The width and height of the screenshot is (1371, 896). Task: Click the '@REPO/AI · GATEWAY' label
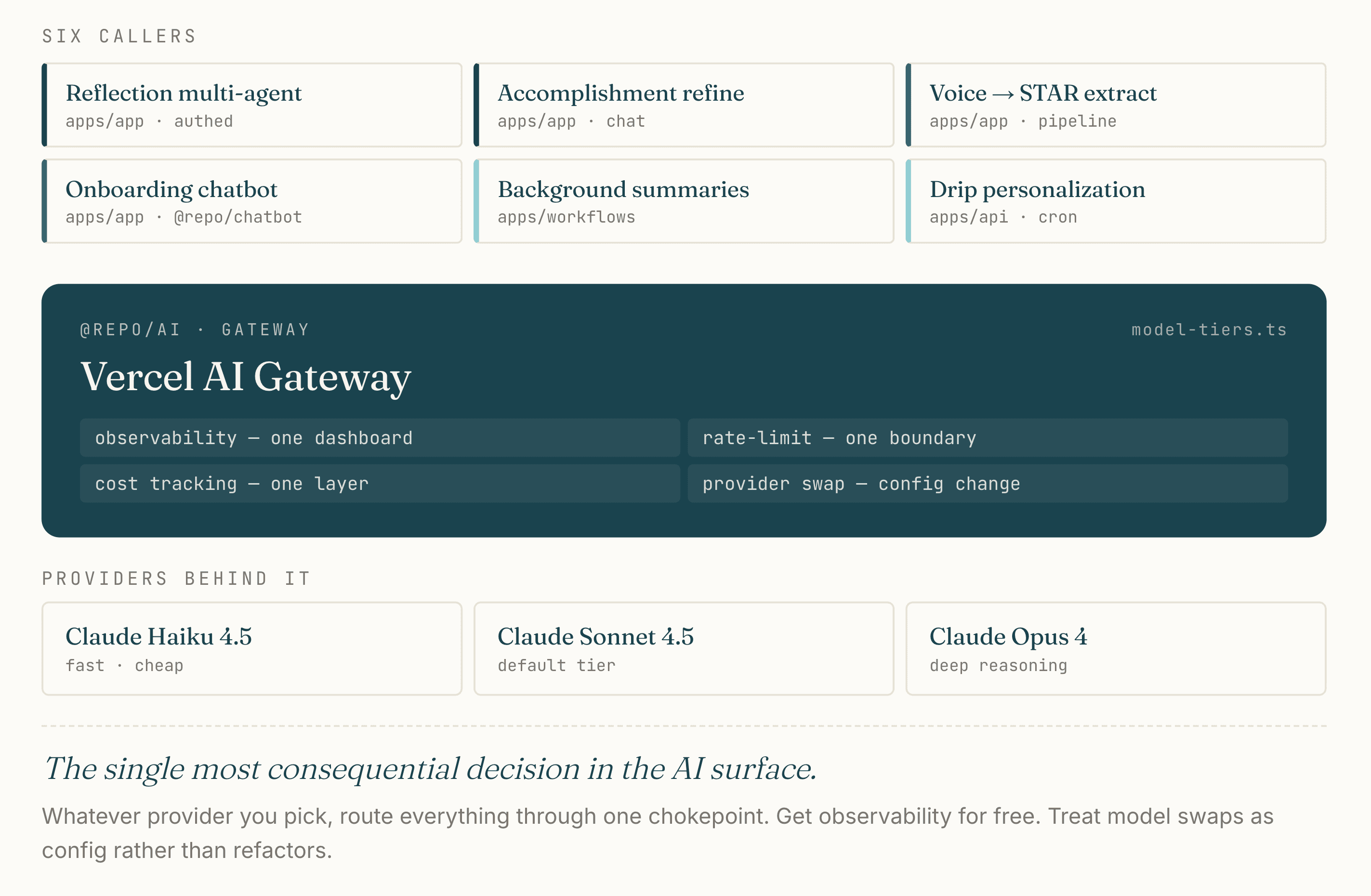tap(195, 329)
